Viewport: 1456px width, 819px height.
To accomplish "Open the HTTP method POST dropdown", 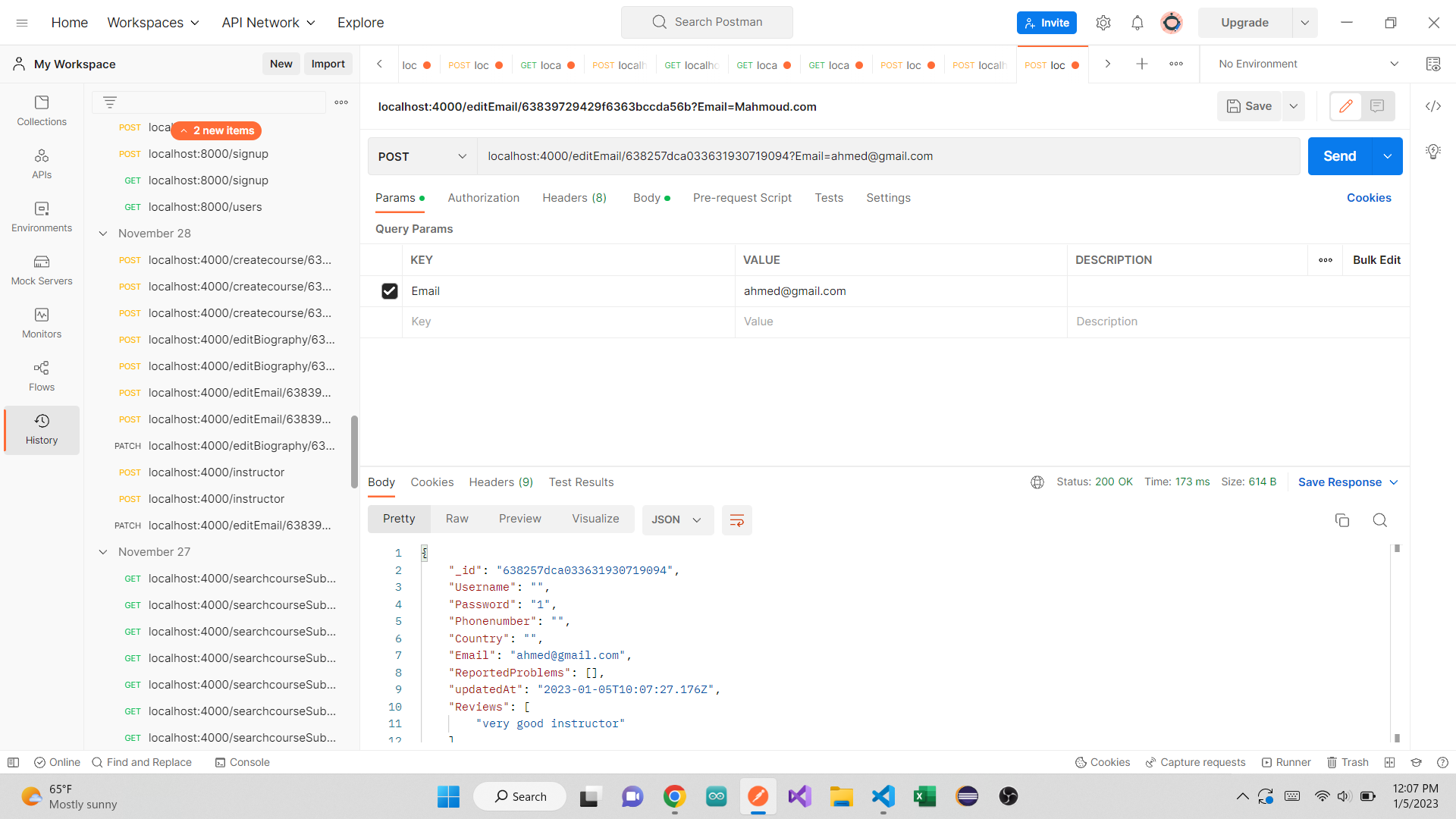I will [422, 156].
